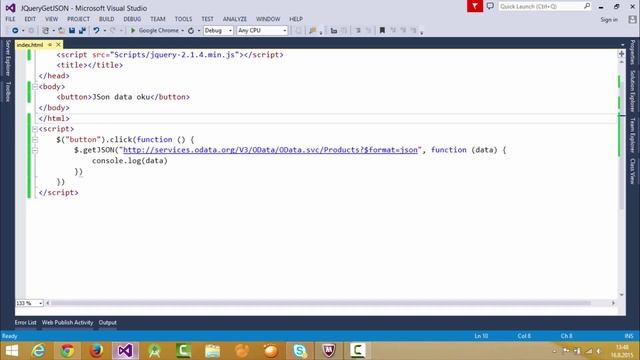Click the Visual Studio logo icon
Viewport: 640px width, 360px height.
click(10, 8)
